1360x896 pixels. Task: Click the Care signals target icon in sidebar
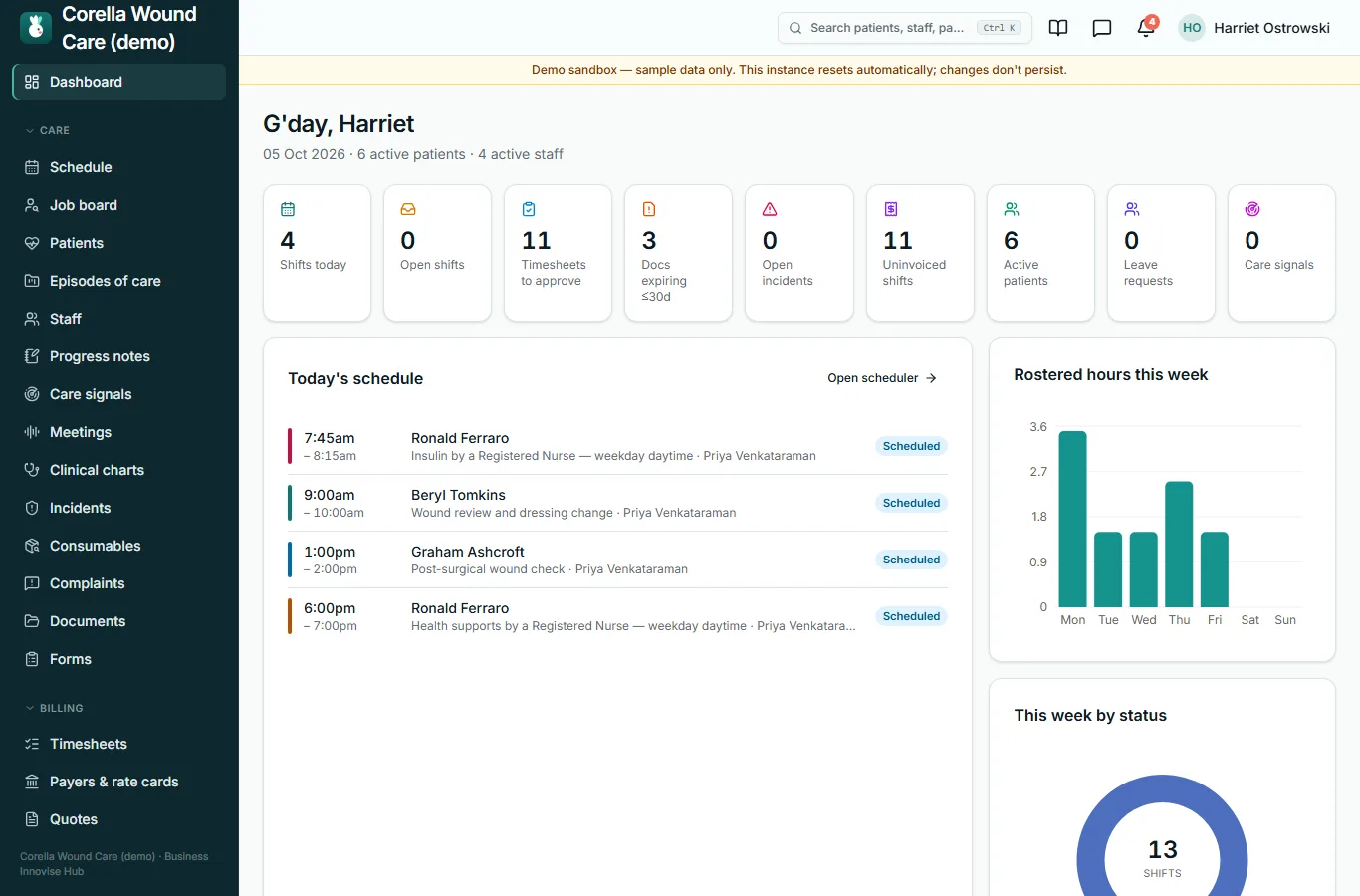[x=32, y=394]
